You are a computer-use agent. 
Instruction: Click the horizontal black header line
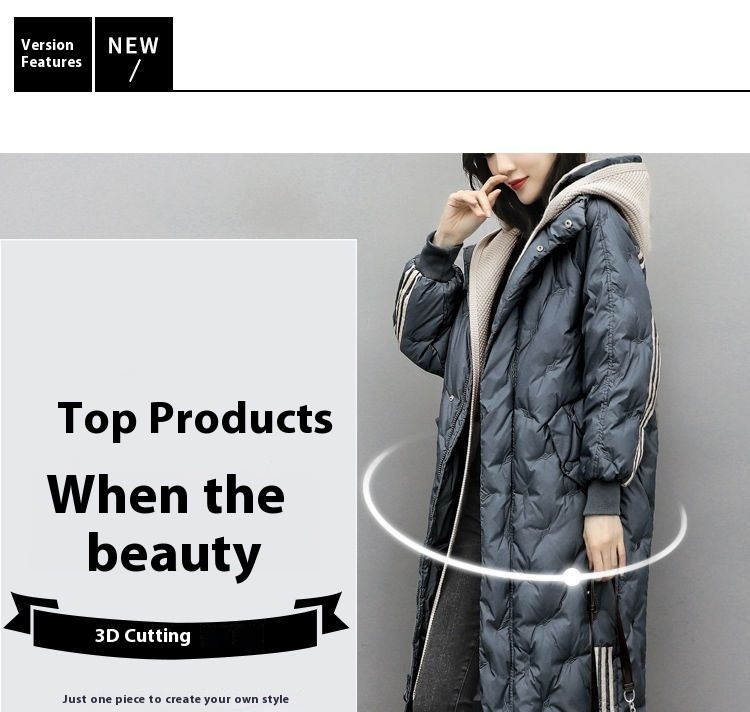pos(461,90)
